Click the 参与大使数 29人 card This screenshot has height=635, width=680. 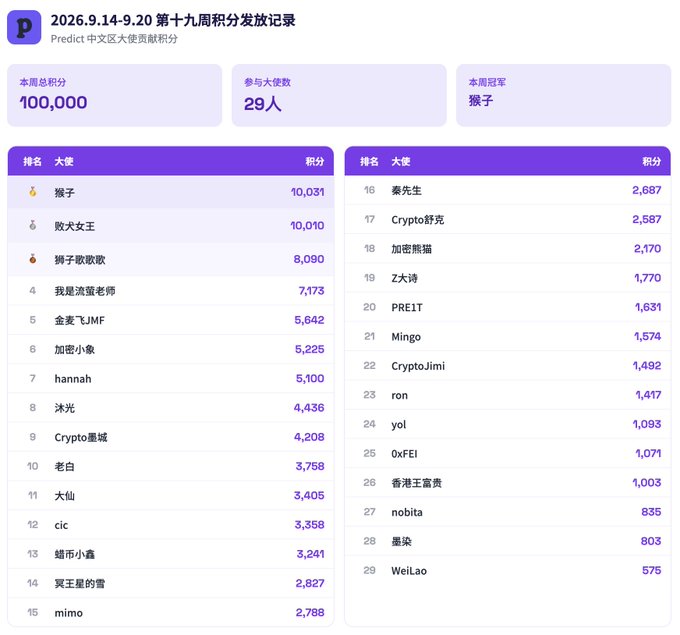[x=339, y=95]
